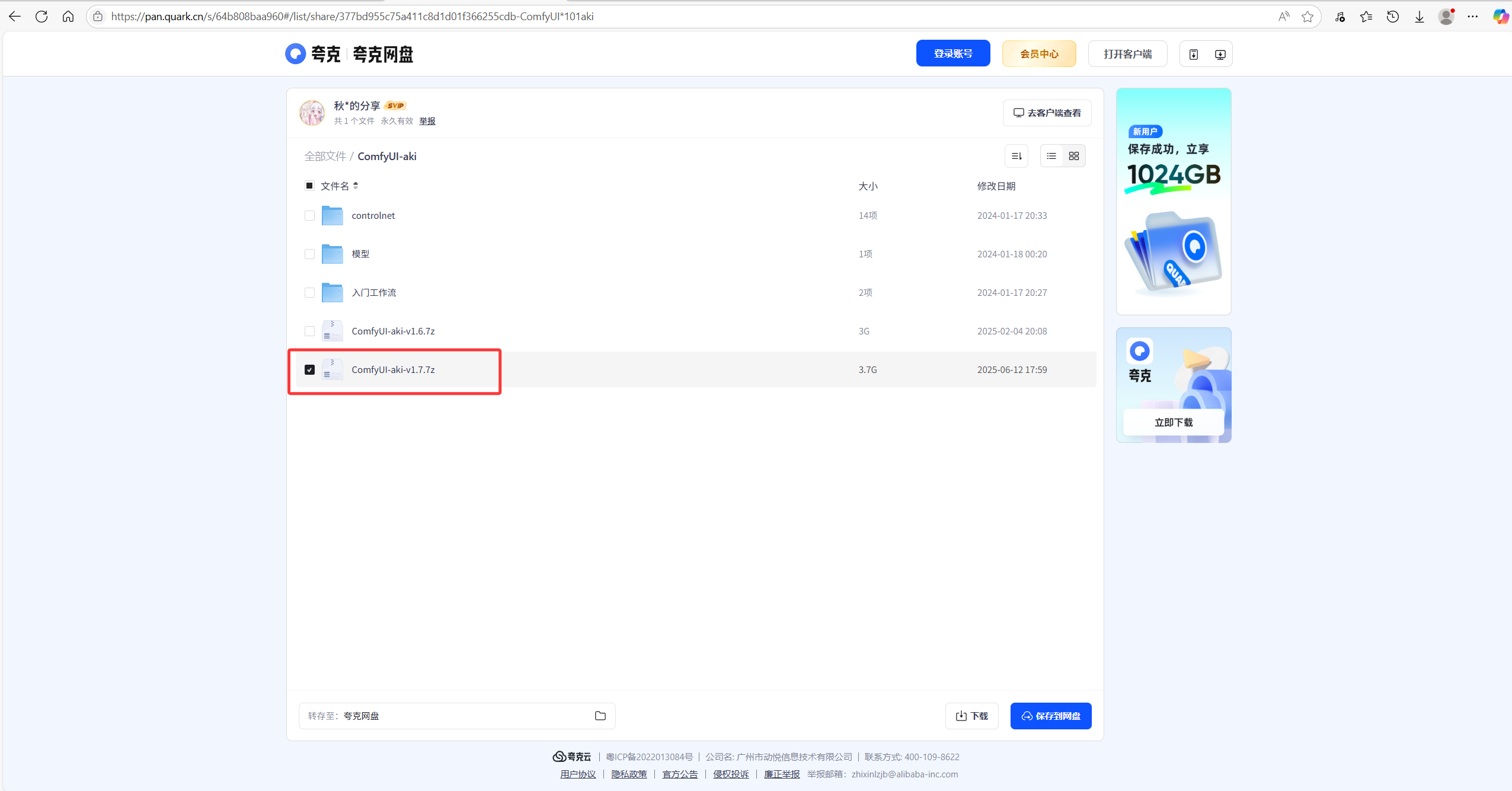Choose the save destination folder icon
Screen dimensions: 1512x791
tap(600, 716)
